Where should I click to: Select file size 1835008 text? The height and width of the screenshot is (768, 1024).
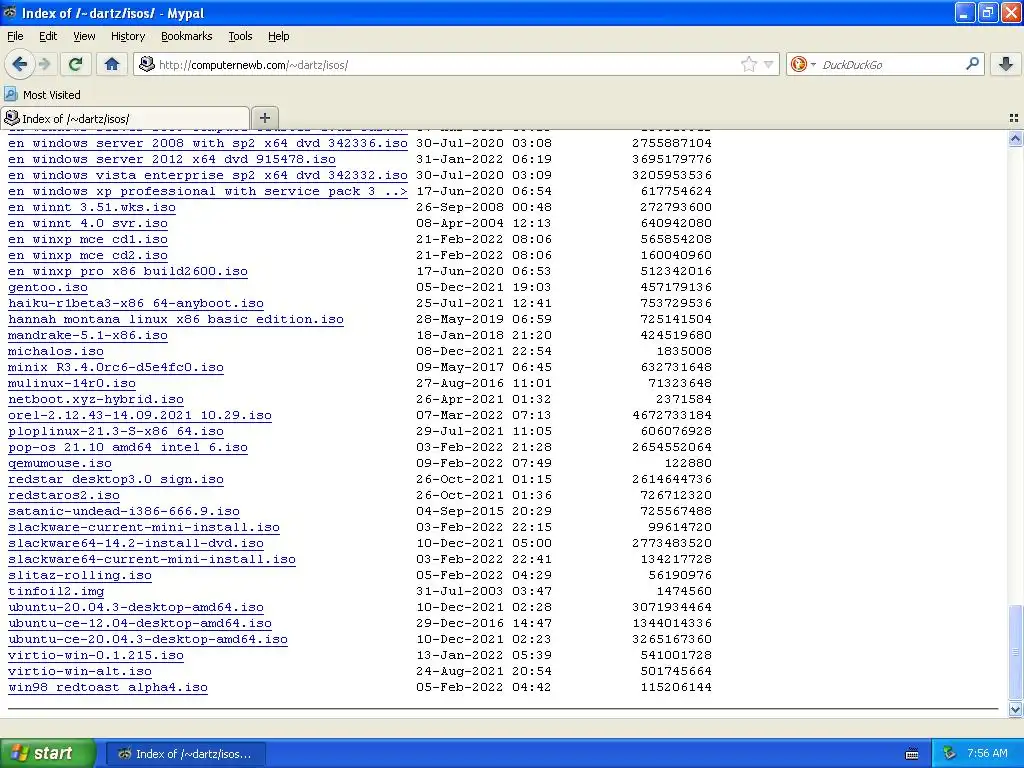click(684, 351)
